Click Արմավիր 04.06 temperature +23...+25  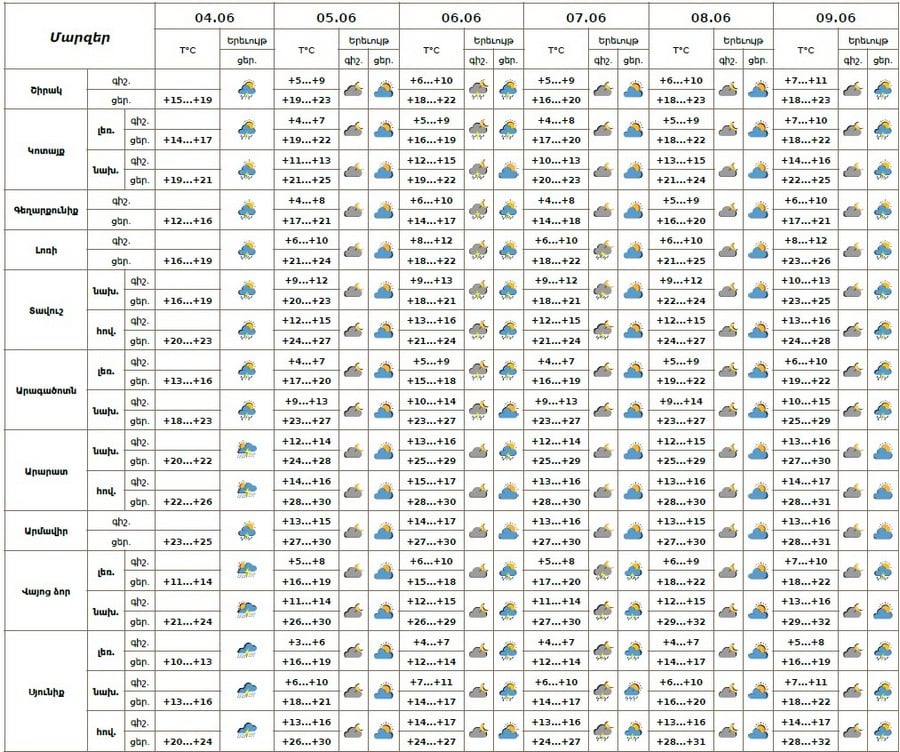[188, 541]
